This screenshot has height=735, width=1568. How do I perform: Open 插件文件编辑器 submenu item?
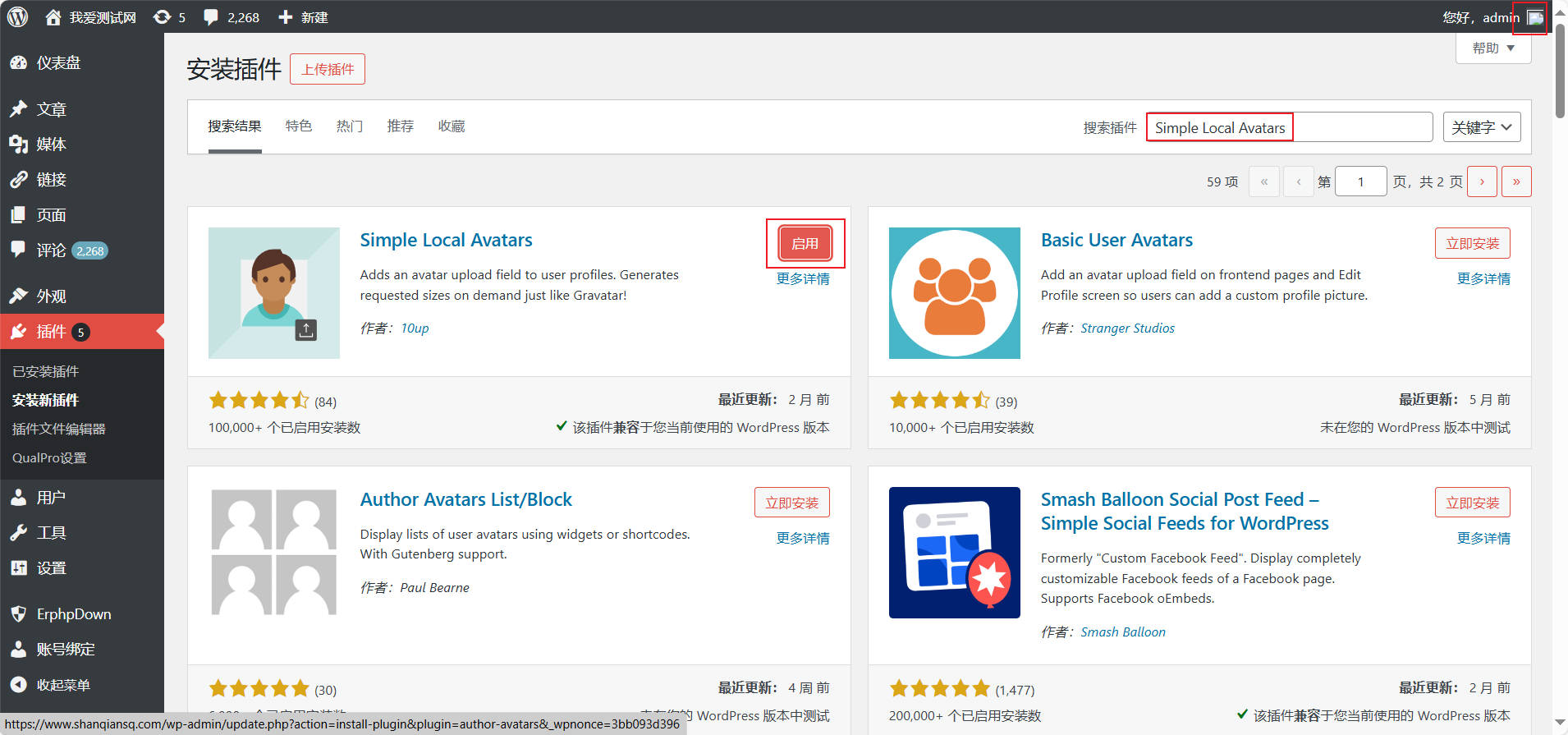coord(59,429)
